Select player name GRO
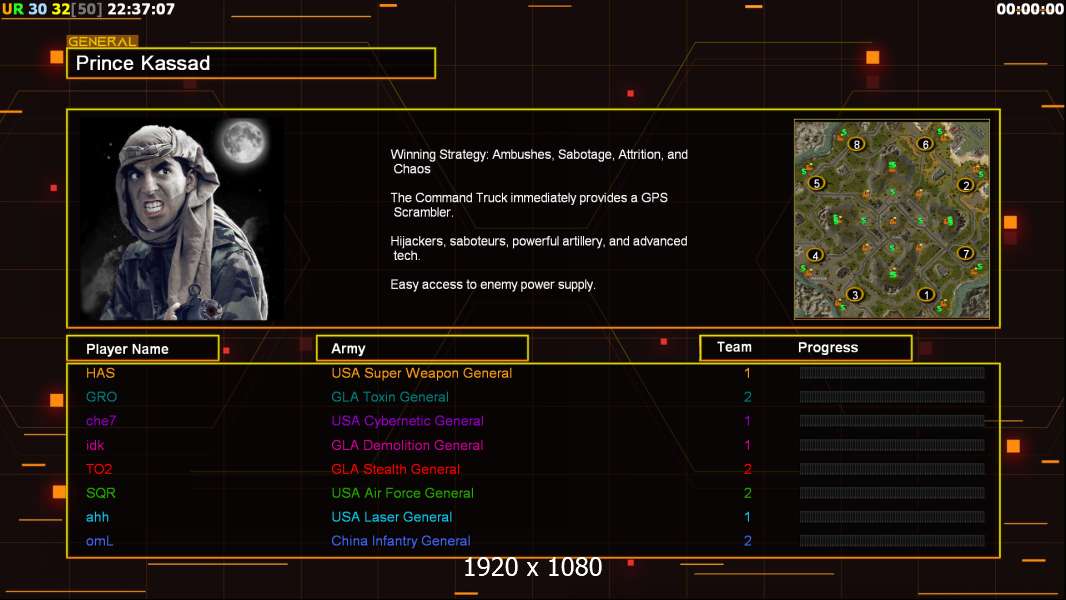The height and width of the screenshot is (600, 1066). (101, 397)
